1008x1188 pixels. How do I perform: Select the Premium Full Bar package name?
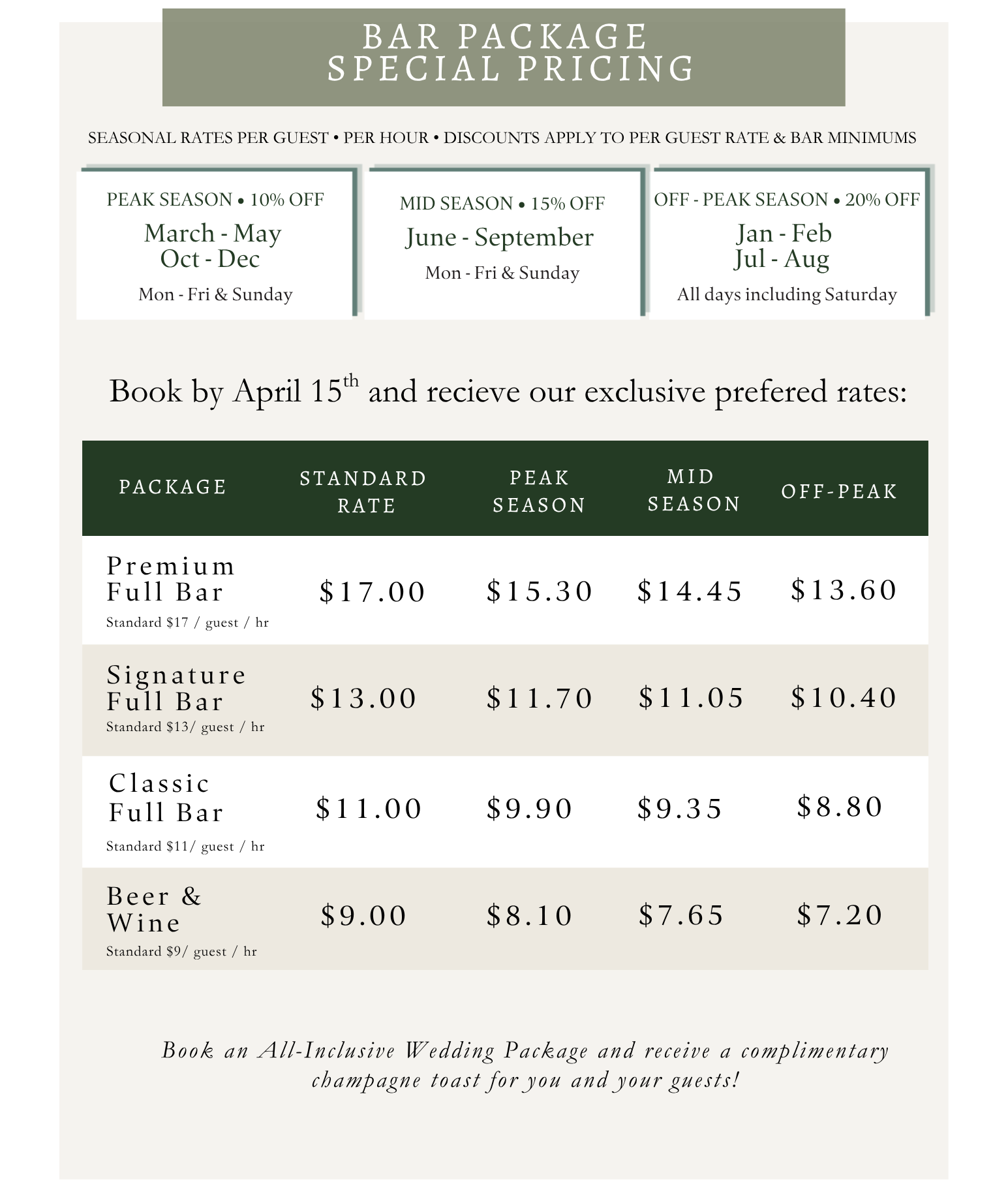170,579
